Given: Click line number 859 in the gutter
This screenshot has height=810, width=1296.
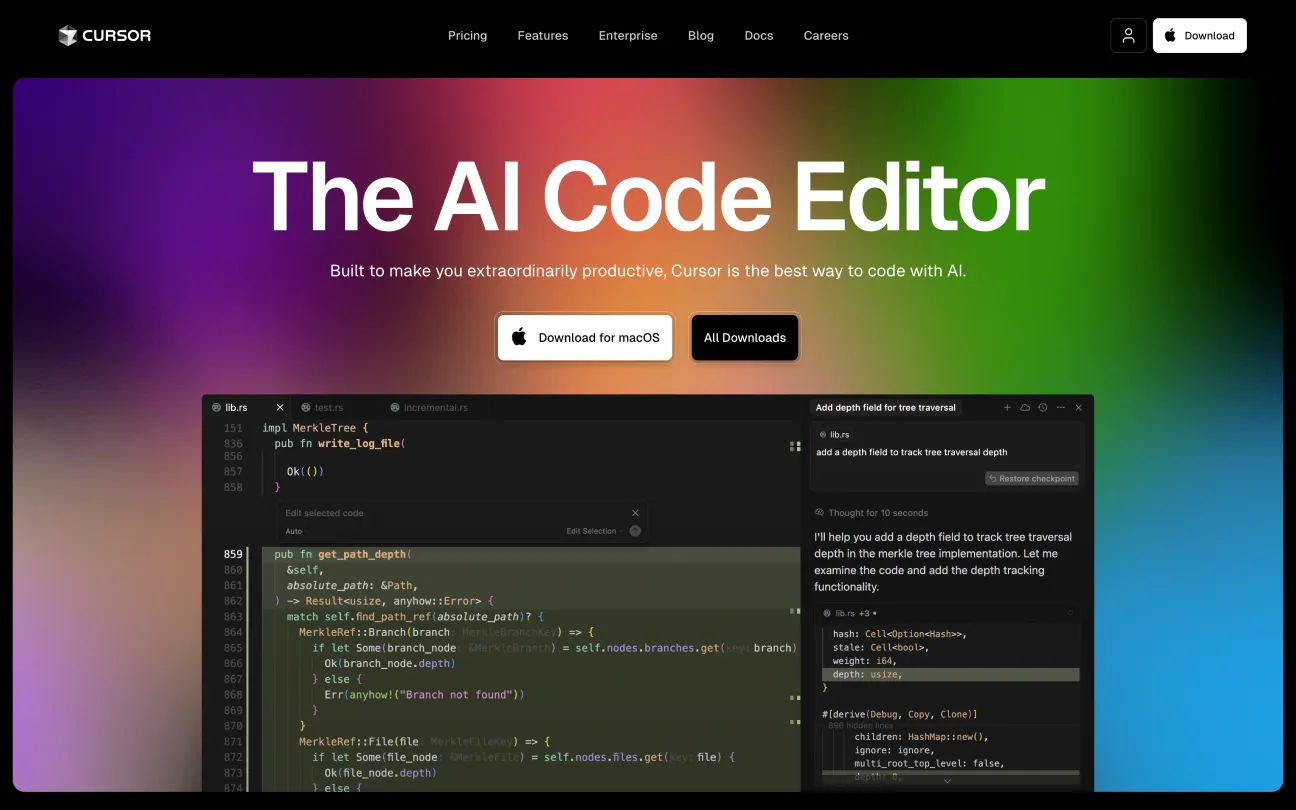Looking at the screenshot, I should point(233,554).
